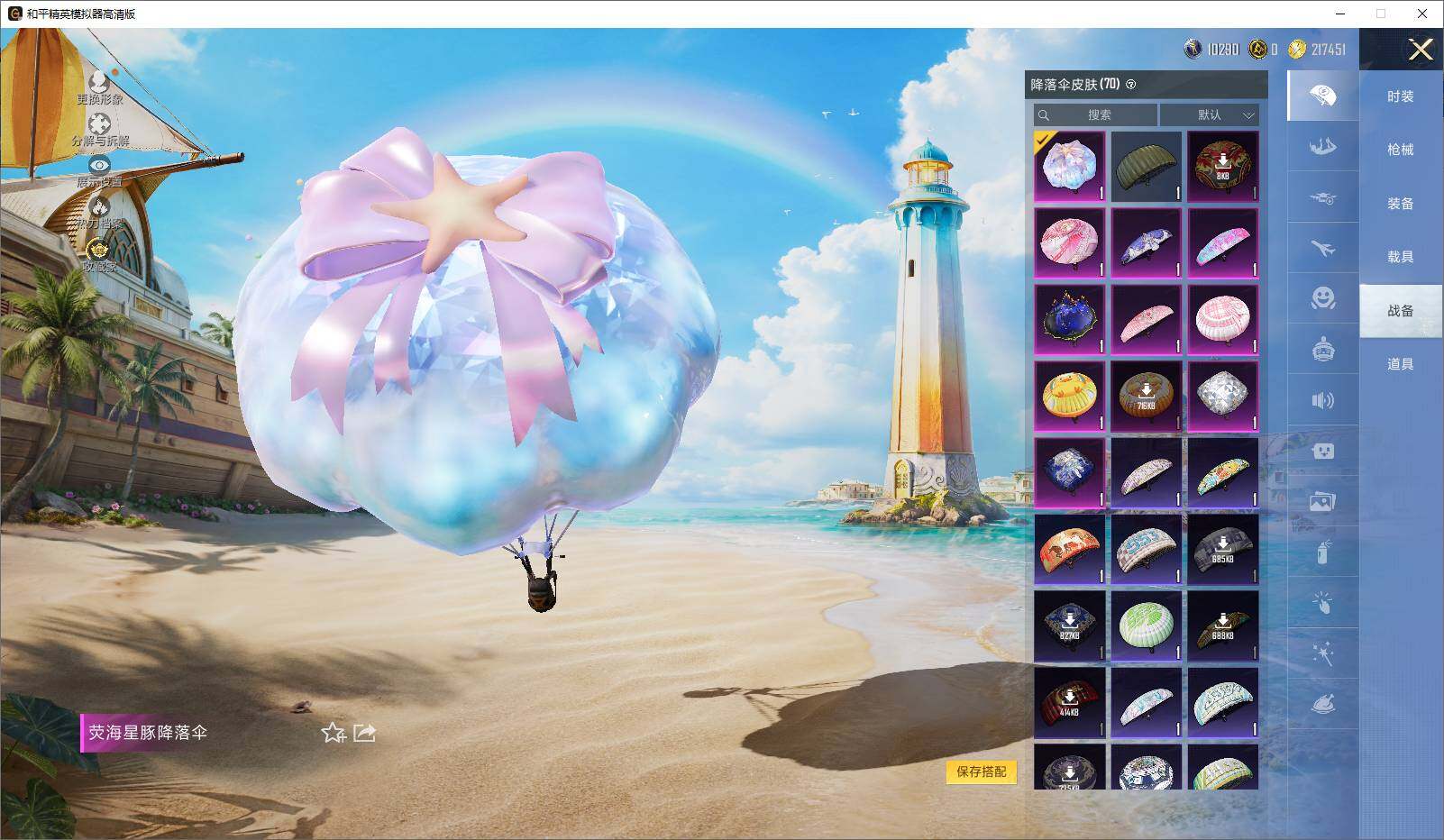Switch to the 装备 tab
Image resolution: width=1444 pixels, height=840 pixels.
click(x=1401, y=204)
